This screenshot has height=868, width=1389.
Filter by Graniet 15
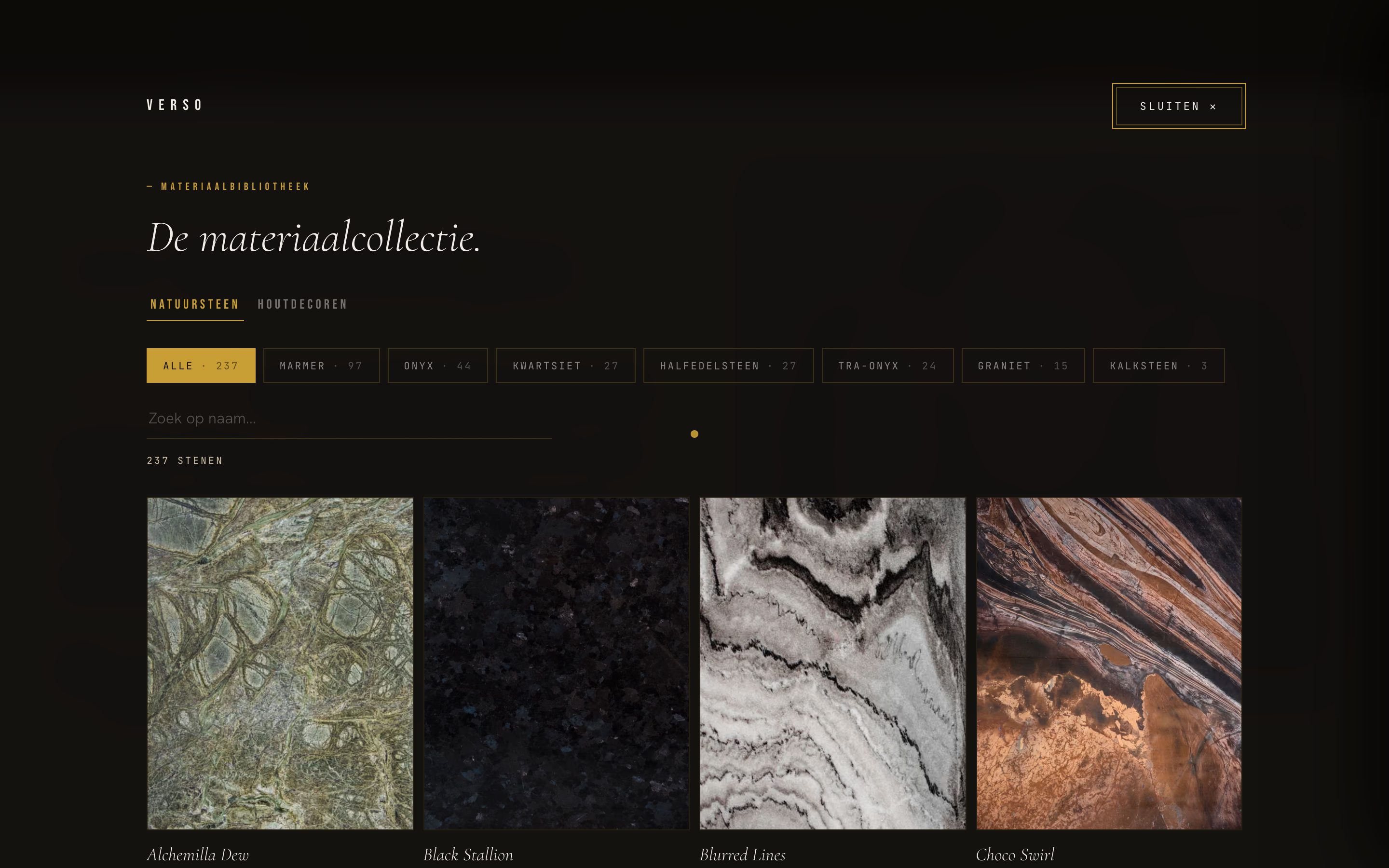(x=1023, y=366)
